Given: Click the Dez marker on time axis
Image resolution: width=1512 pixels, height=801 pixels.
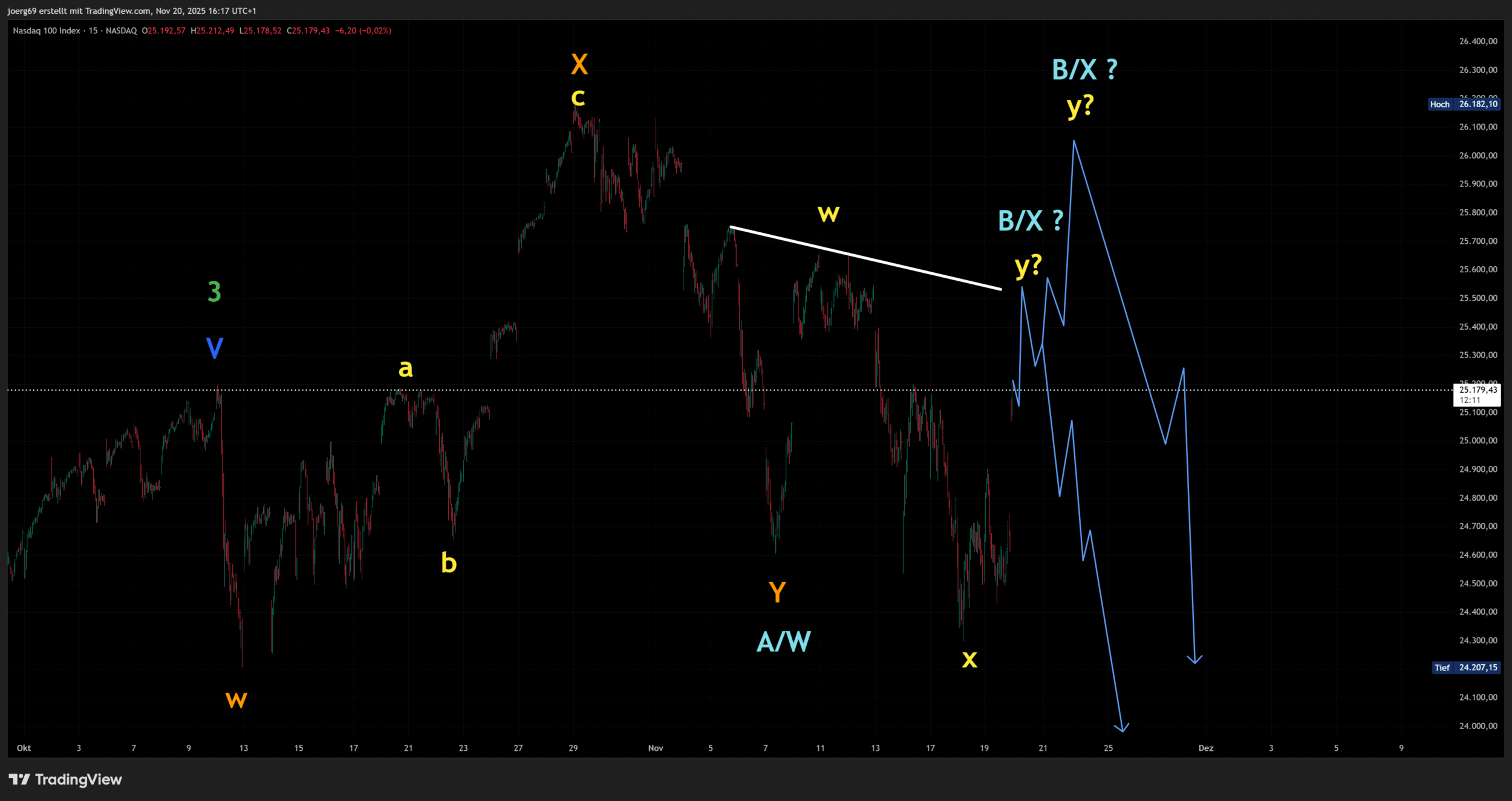Looking at the screenshot, I should tap(1206, 748).
